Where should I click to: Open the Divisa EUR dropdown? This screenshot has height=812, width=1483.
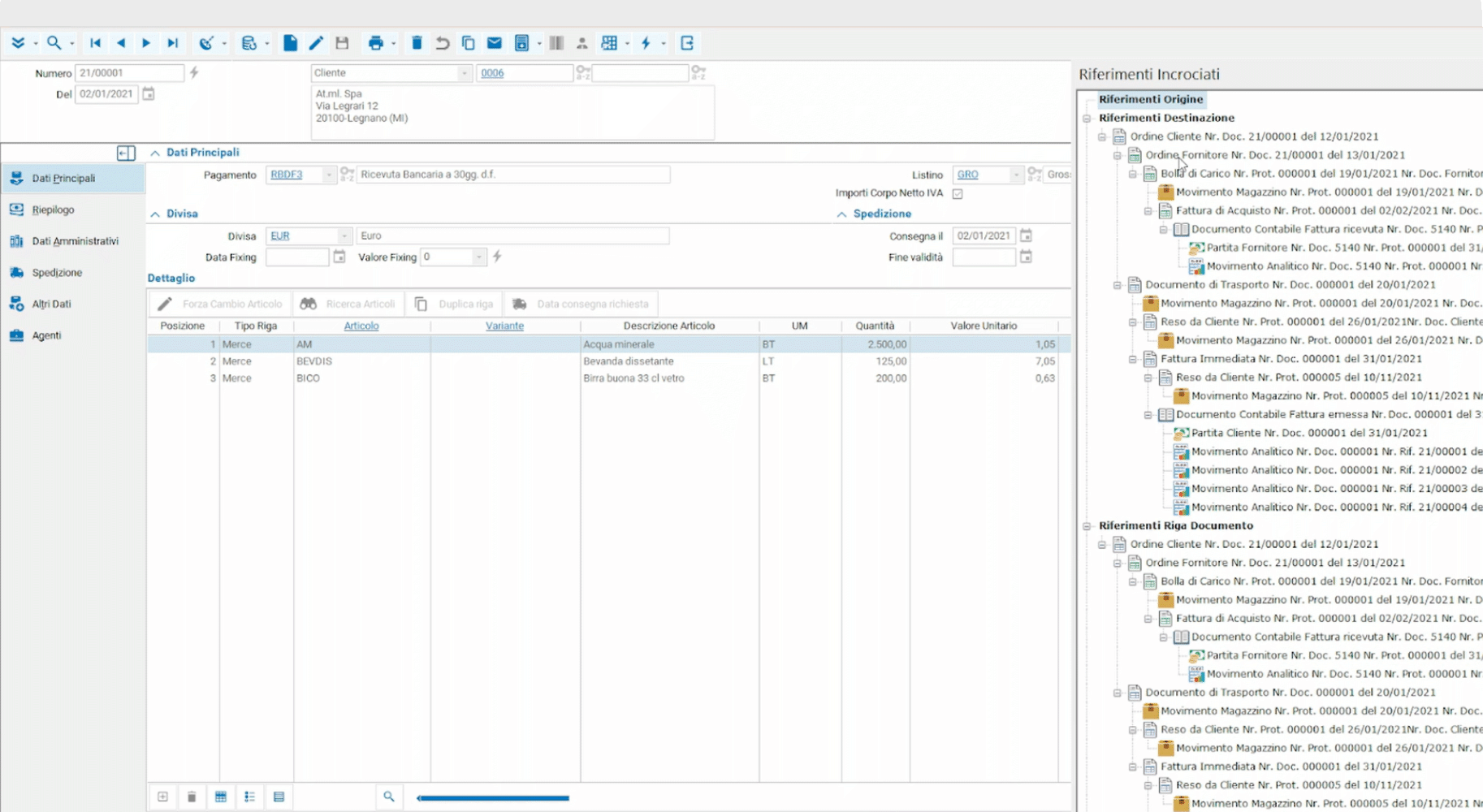click(344, 236)
